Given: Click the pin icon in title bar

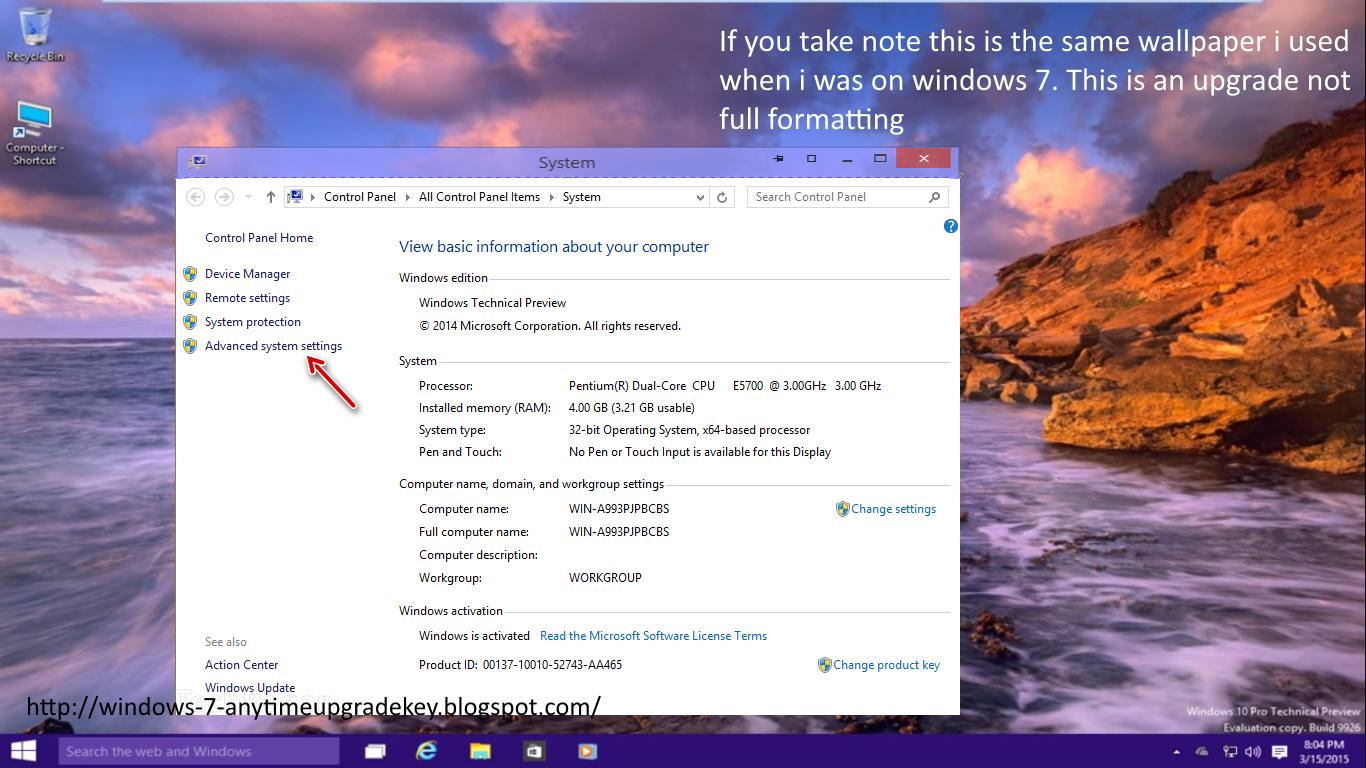Looking at the screenshot, I should pos(778,158).
